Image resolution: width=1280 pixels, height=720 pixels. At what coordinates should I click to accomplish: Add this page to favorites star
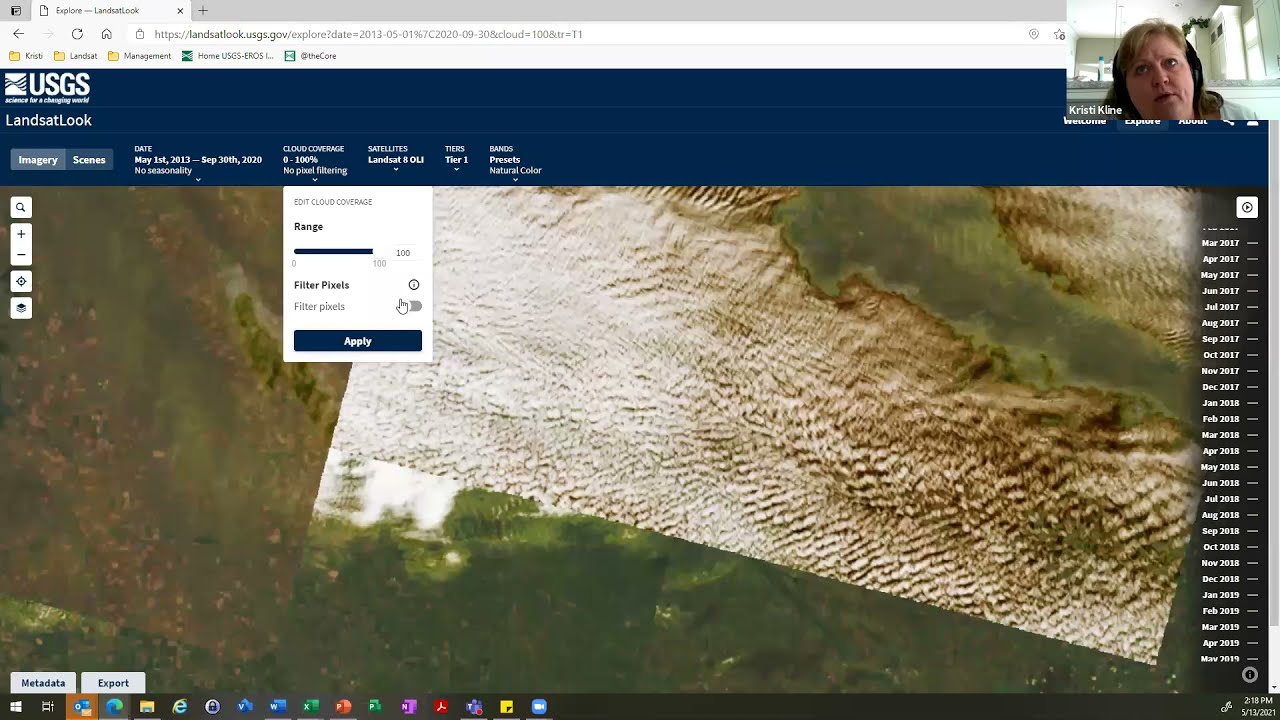point(1059,34)
